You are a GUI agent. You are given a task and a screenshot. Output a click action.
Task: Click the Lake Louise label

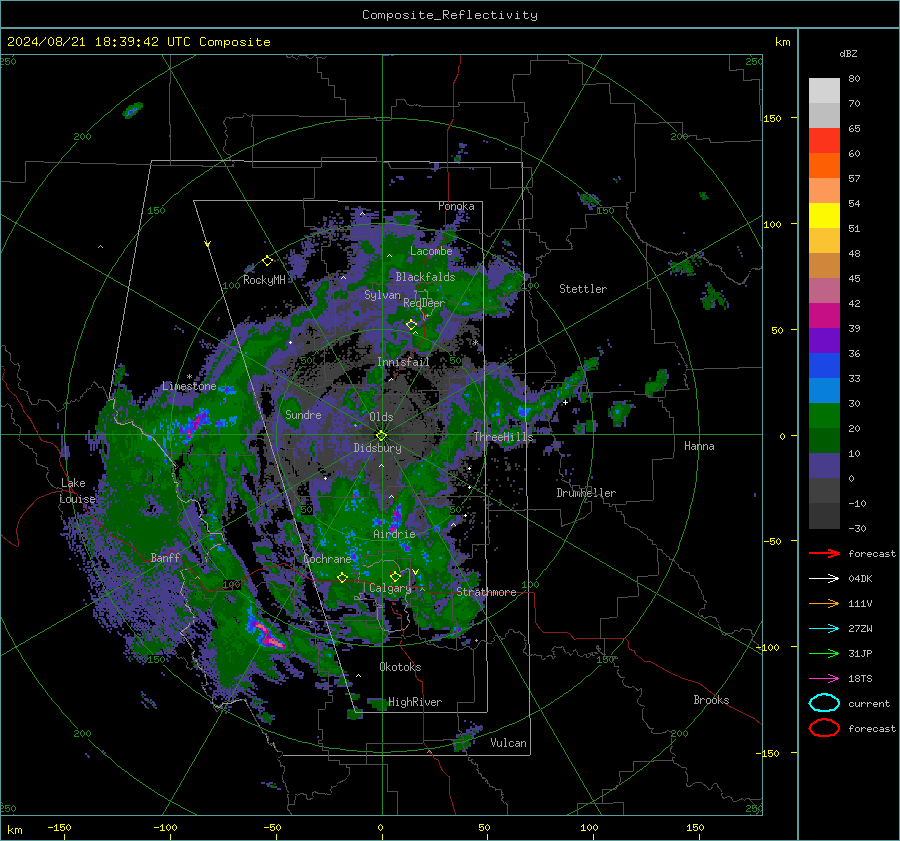(x=77, y=491)
